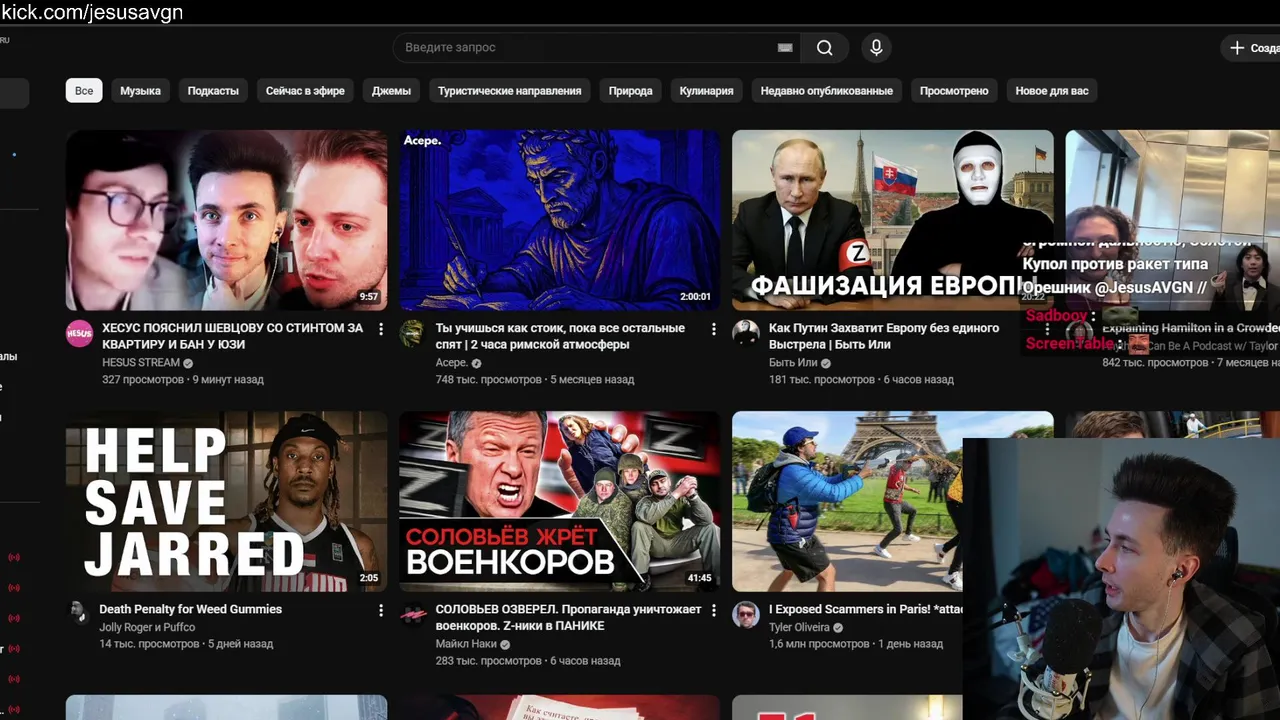1280x720 pixels.
Task: Open HESUS STREAM channel avatar
Action: 79,334
